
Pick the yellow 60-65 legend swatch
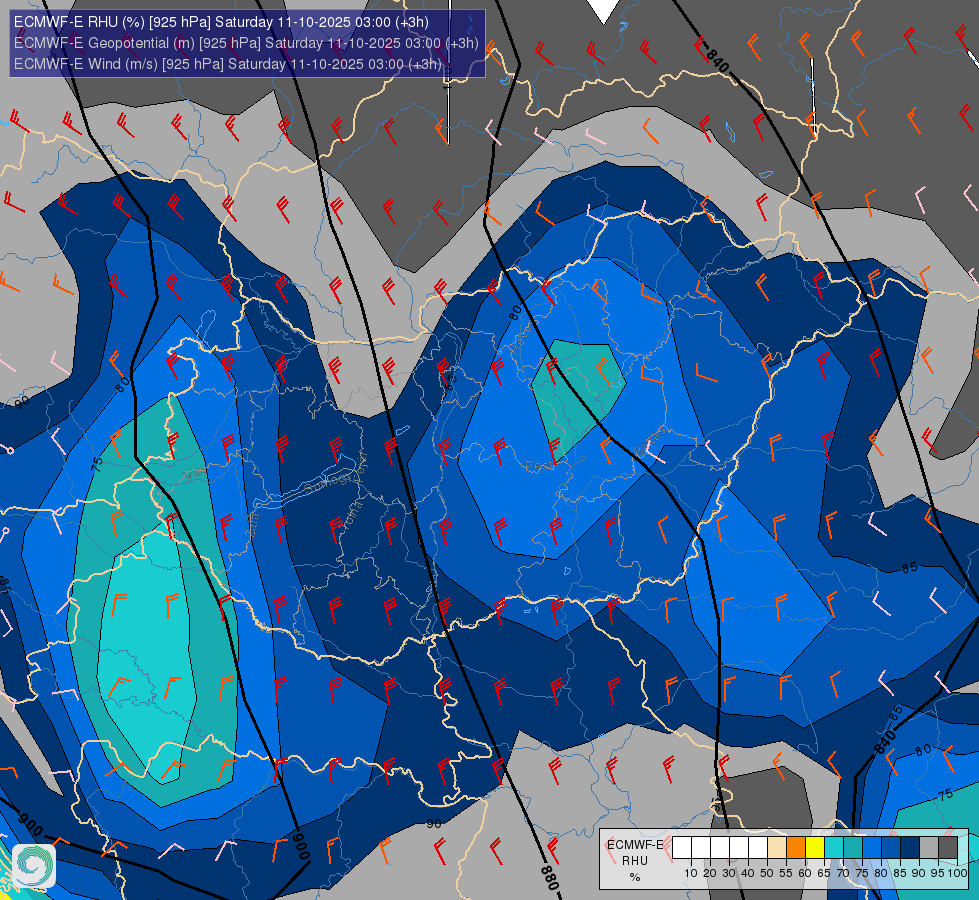(815, 847)
